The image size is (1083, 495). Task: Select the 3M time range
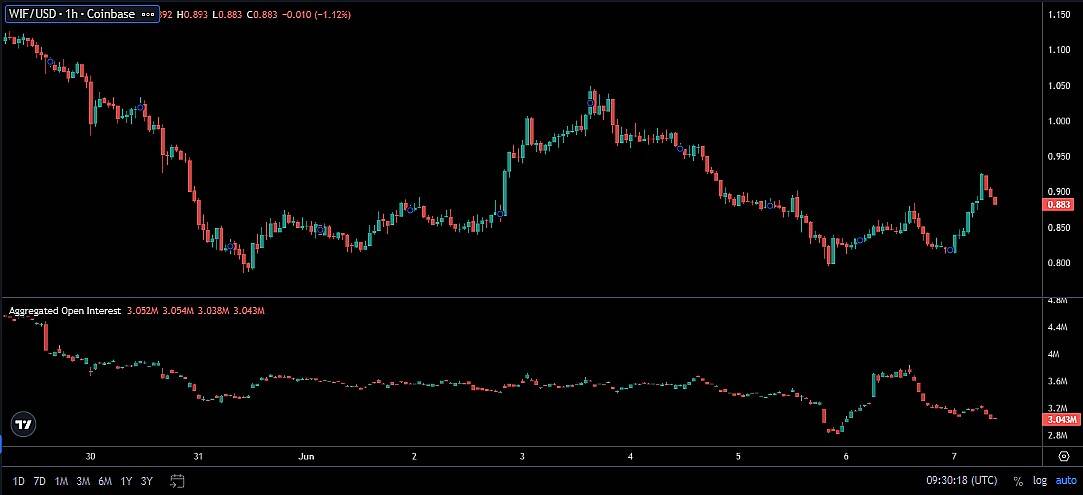(83, 481)
